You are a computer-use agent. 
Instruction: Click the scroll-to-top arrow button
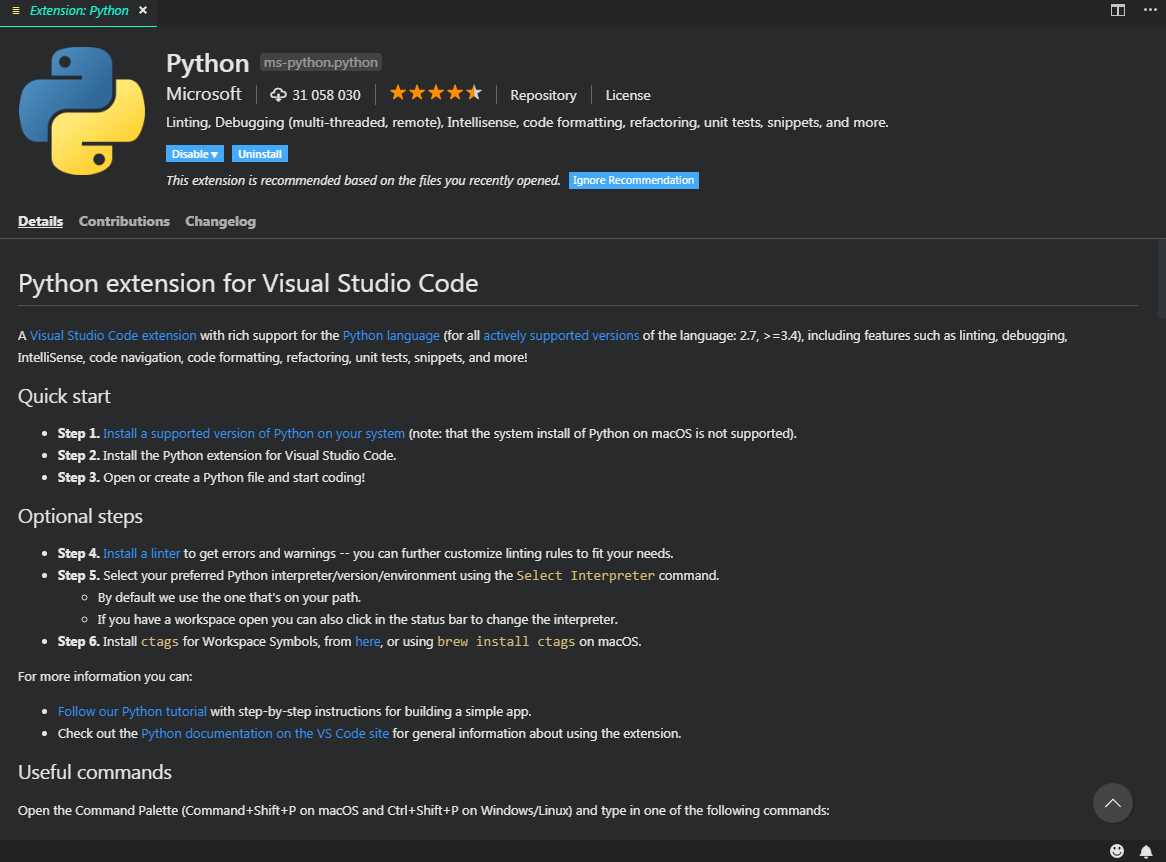1112,803
